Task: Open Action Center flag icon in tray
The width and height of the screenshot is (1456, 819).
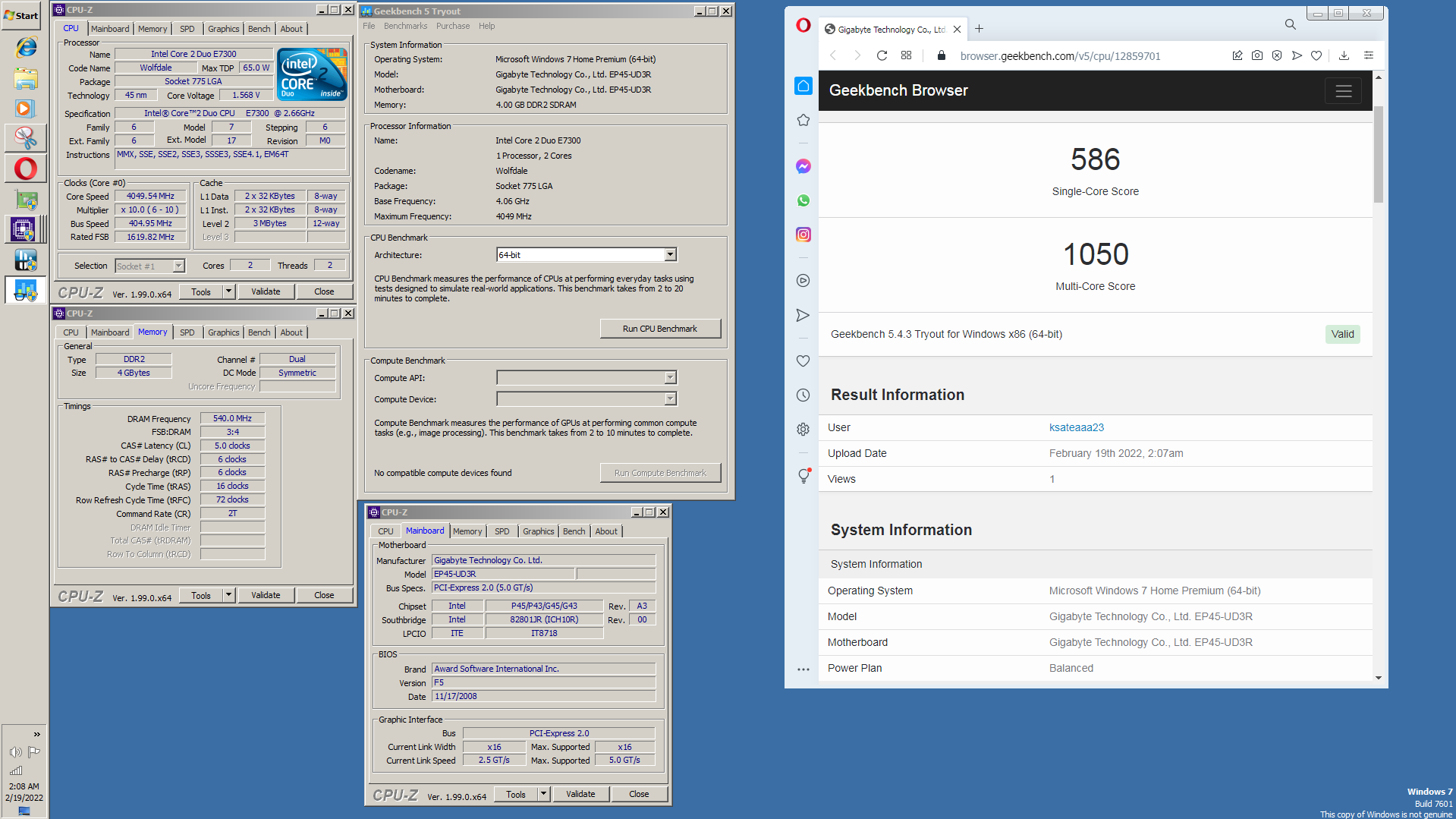Action: tap(33, 752)
